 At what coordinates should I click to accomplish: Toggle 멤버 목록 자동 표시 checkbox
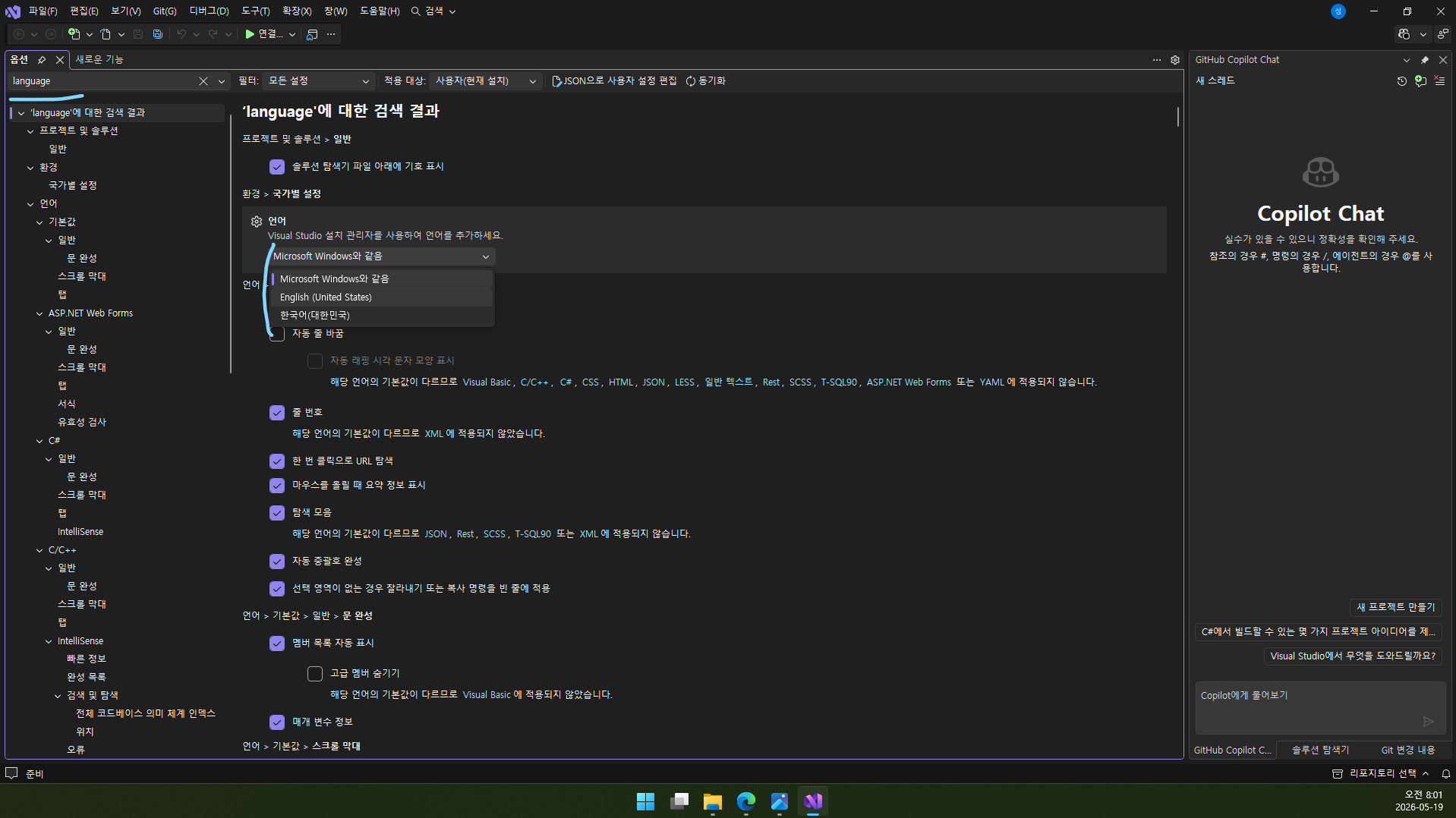(x=277, y=643)
